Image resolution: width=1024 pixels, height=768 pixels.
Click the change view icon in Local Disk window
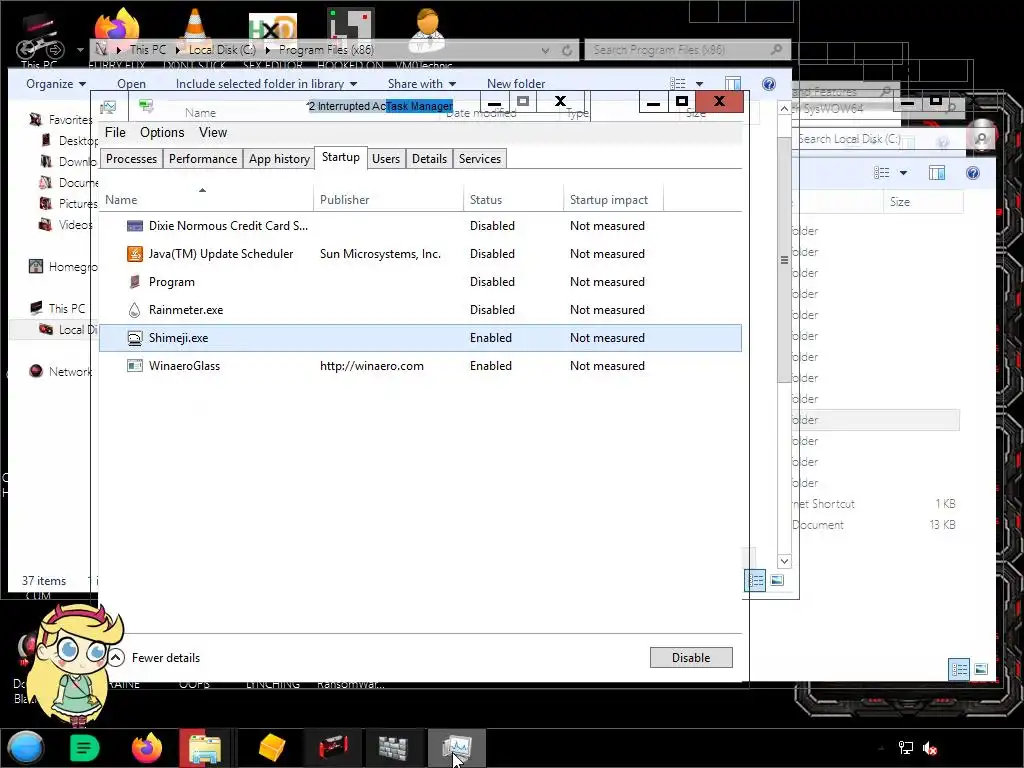click(882, 173)
